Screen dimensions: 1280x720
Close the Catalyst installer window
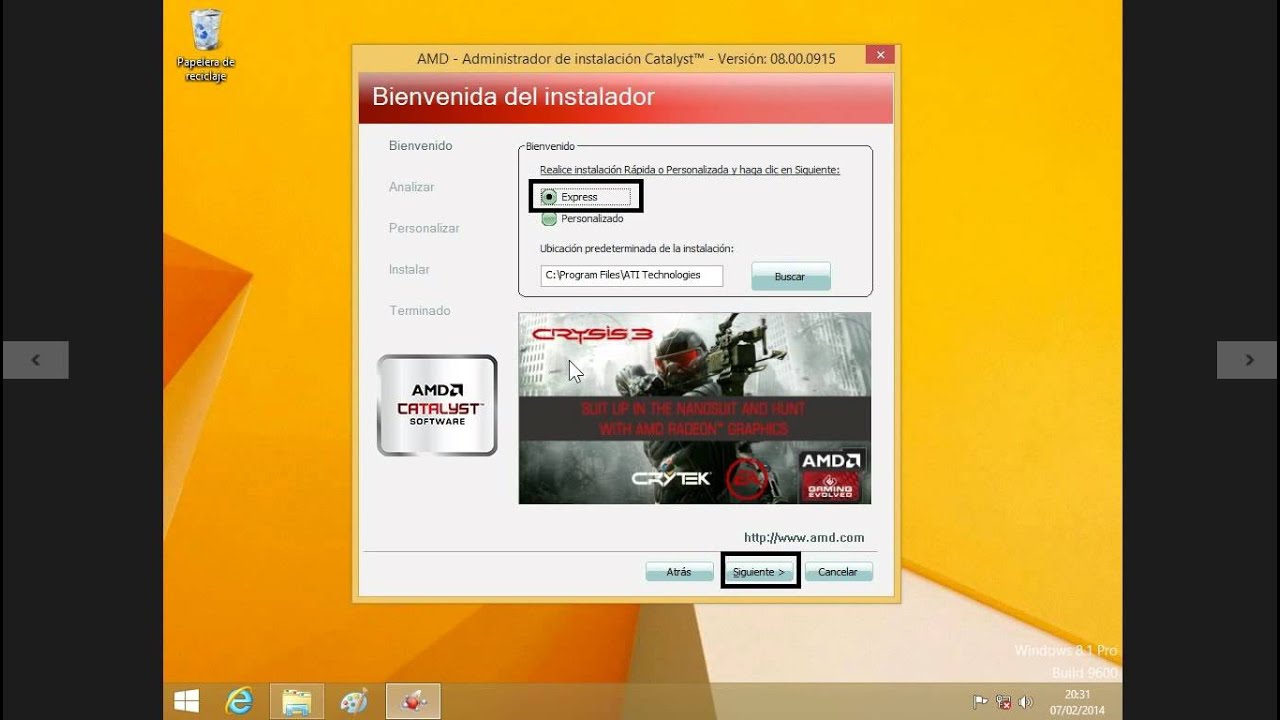[880, 55]
